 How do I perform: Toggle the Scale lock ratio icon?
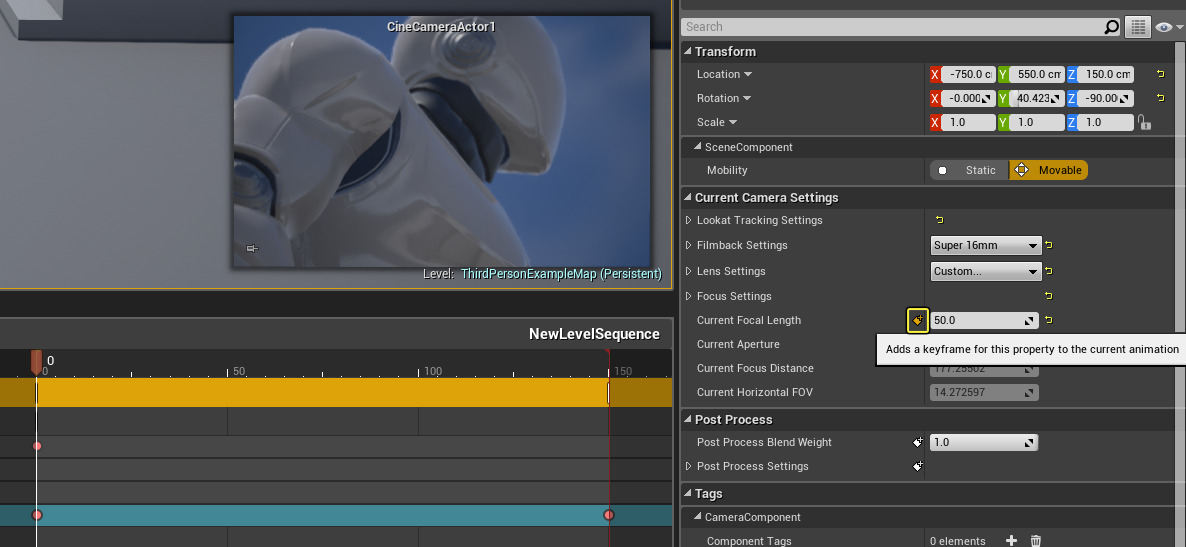point(1144,122)
